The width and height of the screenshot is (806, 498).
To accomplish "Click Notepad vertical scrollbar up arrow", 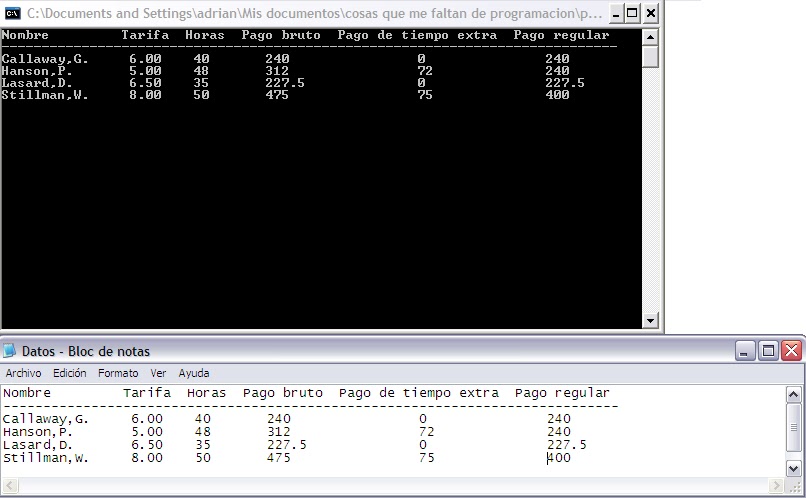I will (x=793, y=395).
